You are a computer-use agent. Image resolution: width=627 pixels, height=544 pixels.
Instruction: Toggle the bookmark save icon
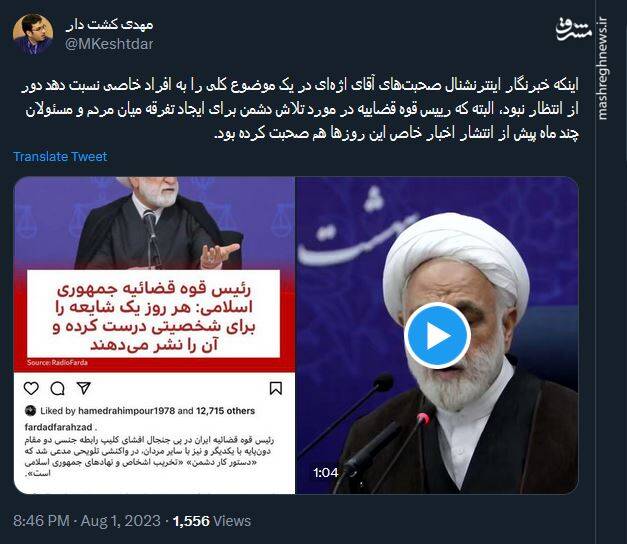pyautogui.click(x=276, y=388)
